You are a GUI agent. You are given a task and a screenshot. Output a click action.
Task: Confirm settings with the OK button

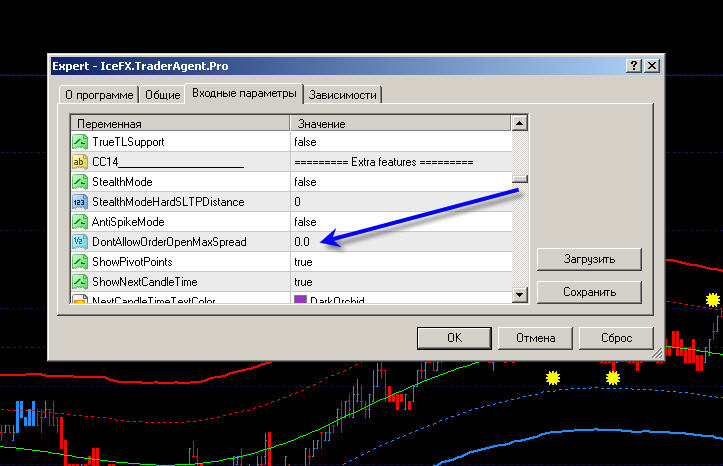[x=454, y=338]
